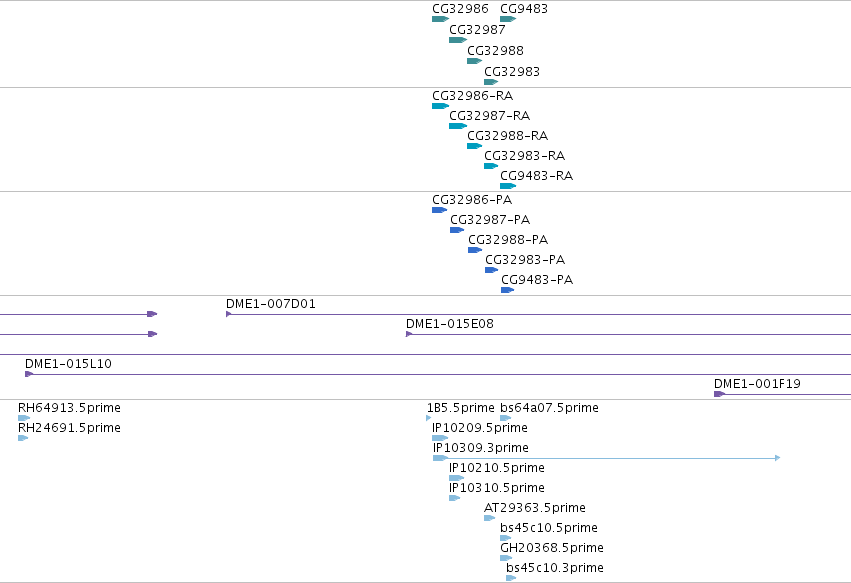Click the DME1-015E08 start arrow marker
Screen dimensions: 851x583
[x=409, y=334]
